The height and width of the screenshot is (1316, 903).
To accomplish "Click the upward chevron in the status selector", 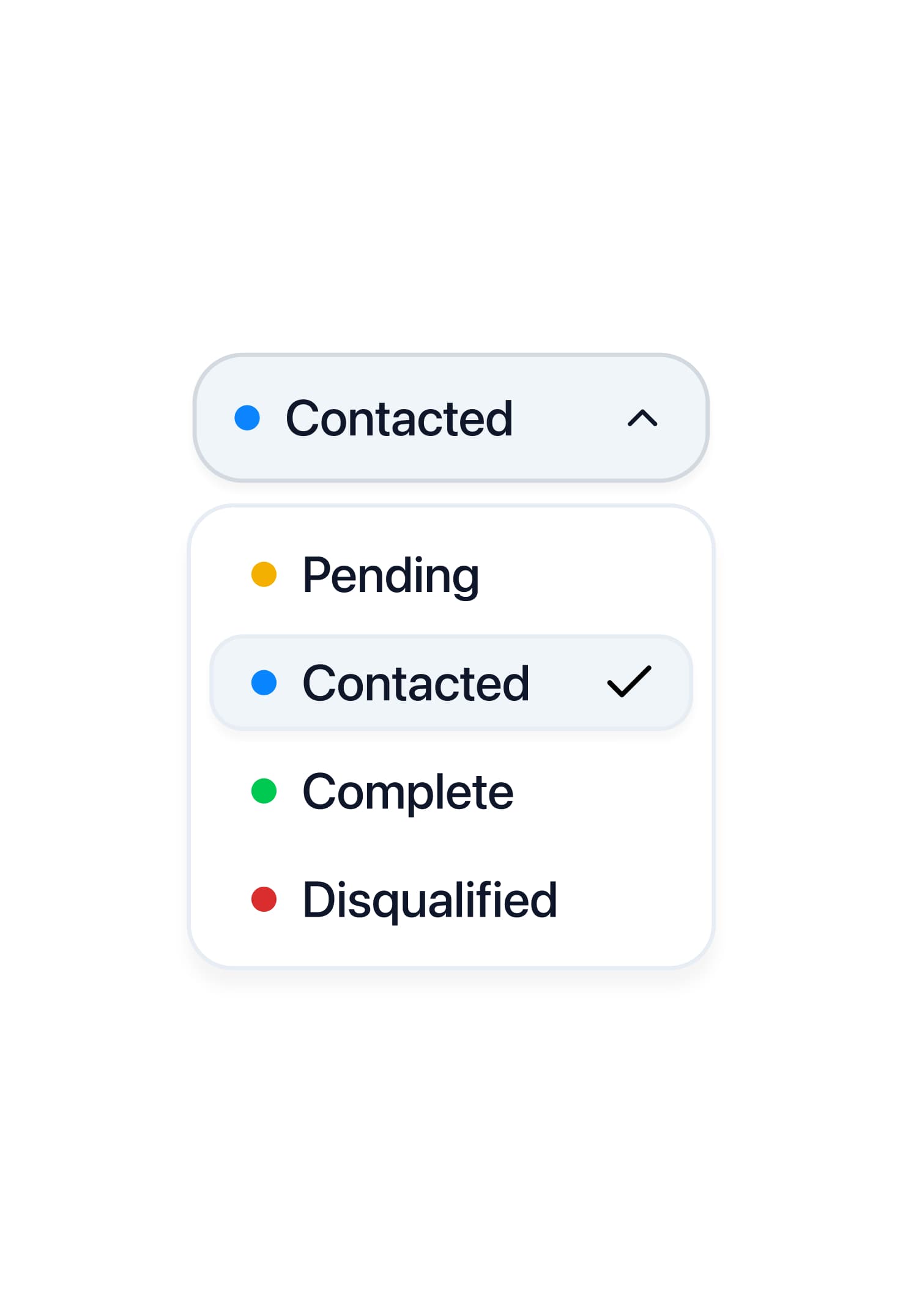I will click(x=643, y=418).
